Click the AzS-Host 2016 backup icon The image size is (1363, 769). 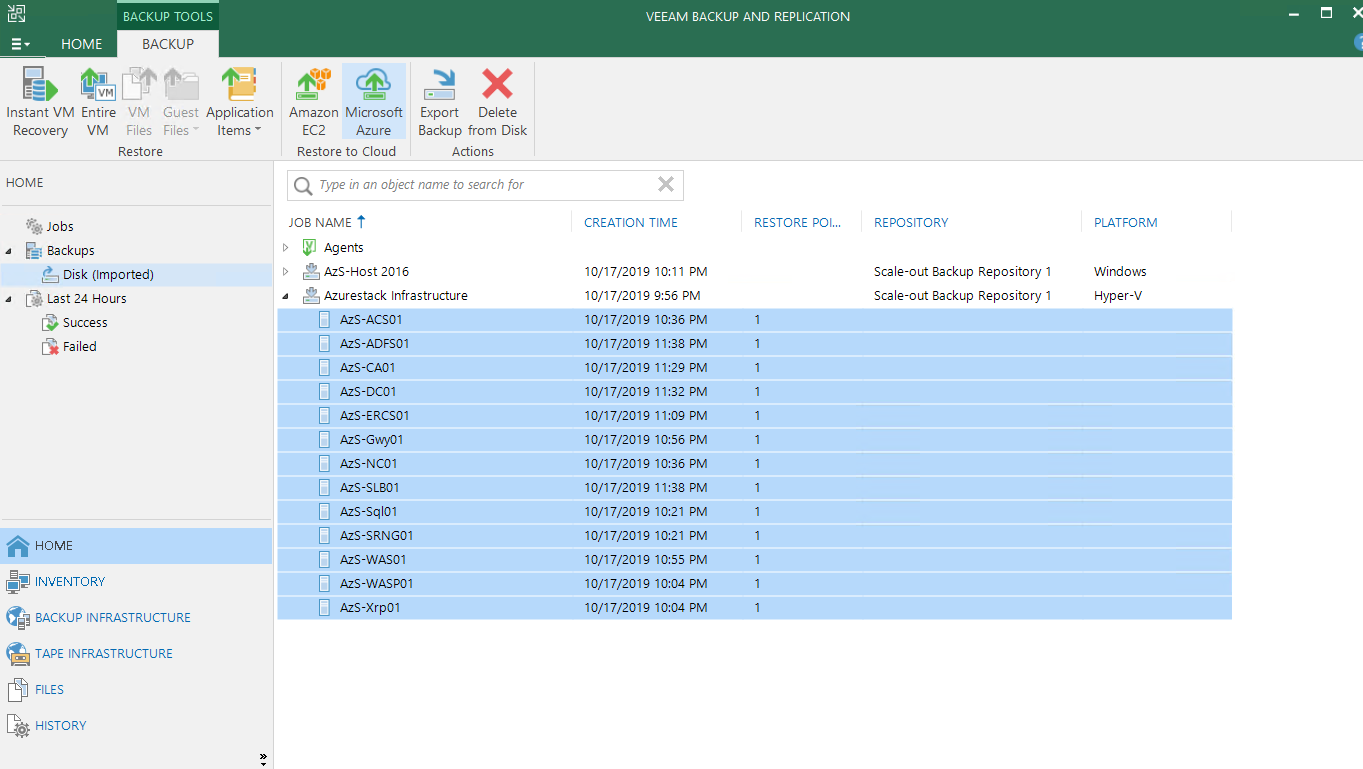[309, 271]
